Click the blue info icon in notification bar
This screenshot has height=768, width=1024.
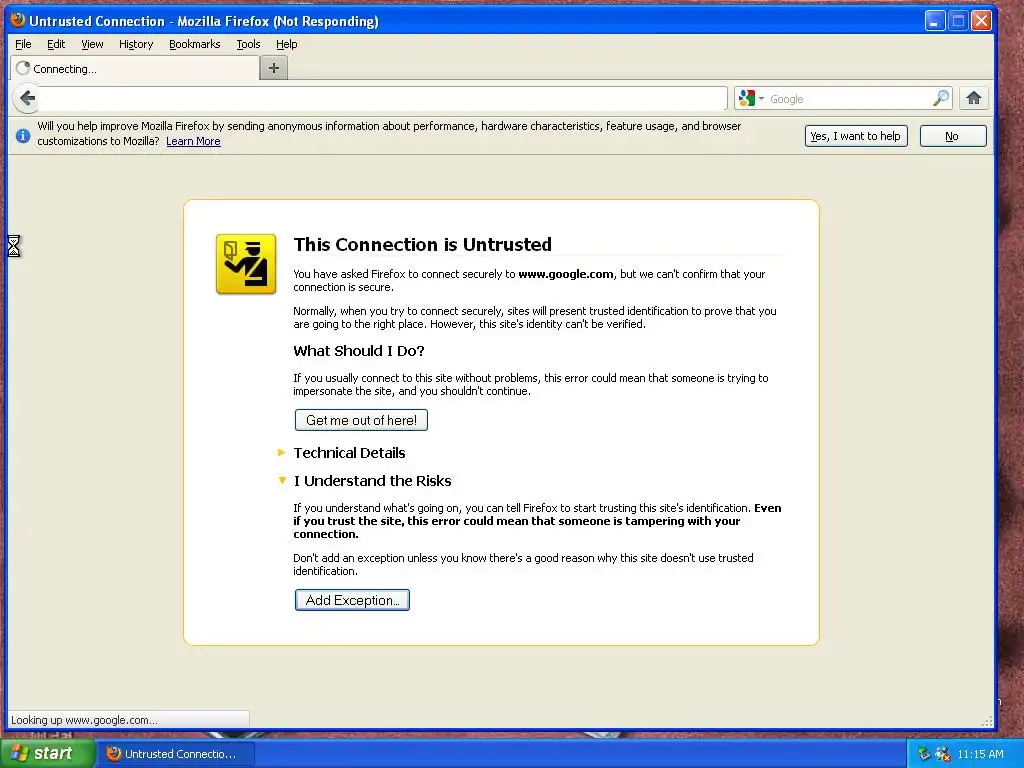pos(23,136)
